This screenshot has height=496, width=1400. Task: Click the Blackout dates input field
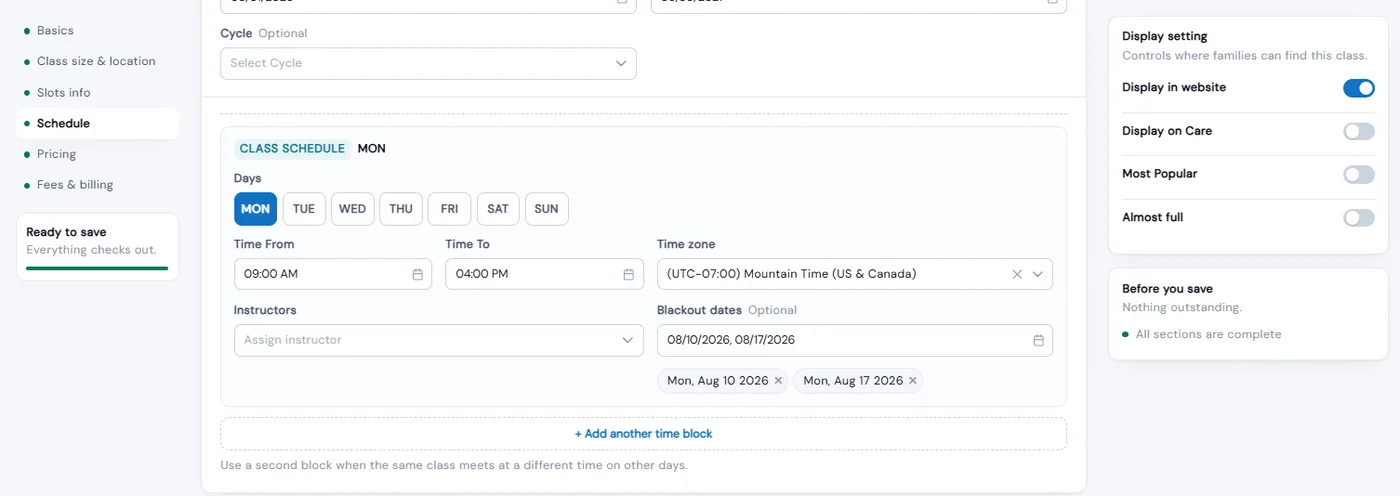tap(855, 340)
